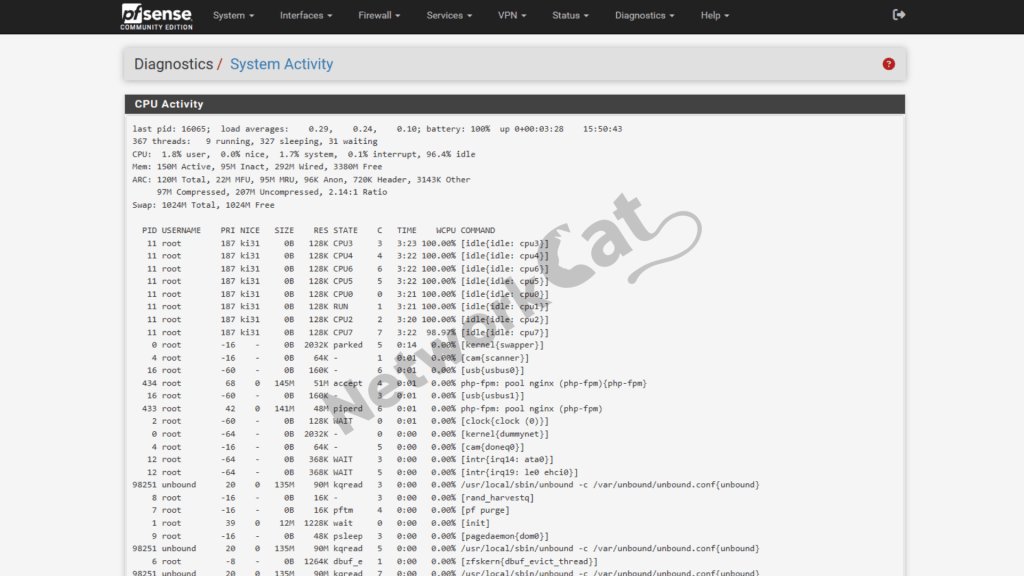Viewport: 1024px width, 576px height.
Task: Click the WCPU column header text
Action: pyautogui.click(x=445, y=230)
